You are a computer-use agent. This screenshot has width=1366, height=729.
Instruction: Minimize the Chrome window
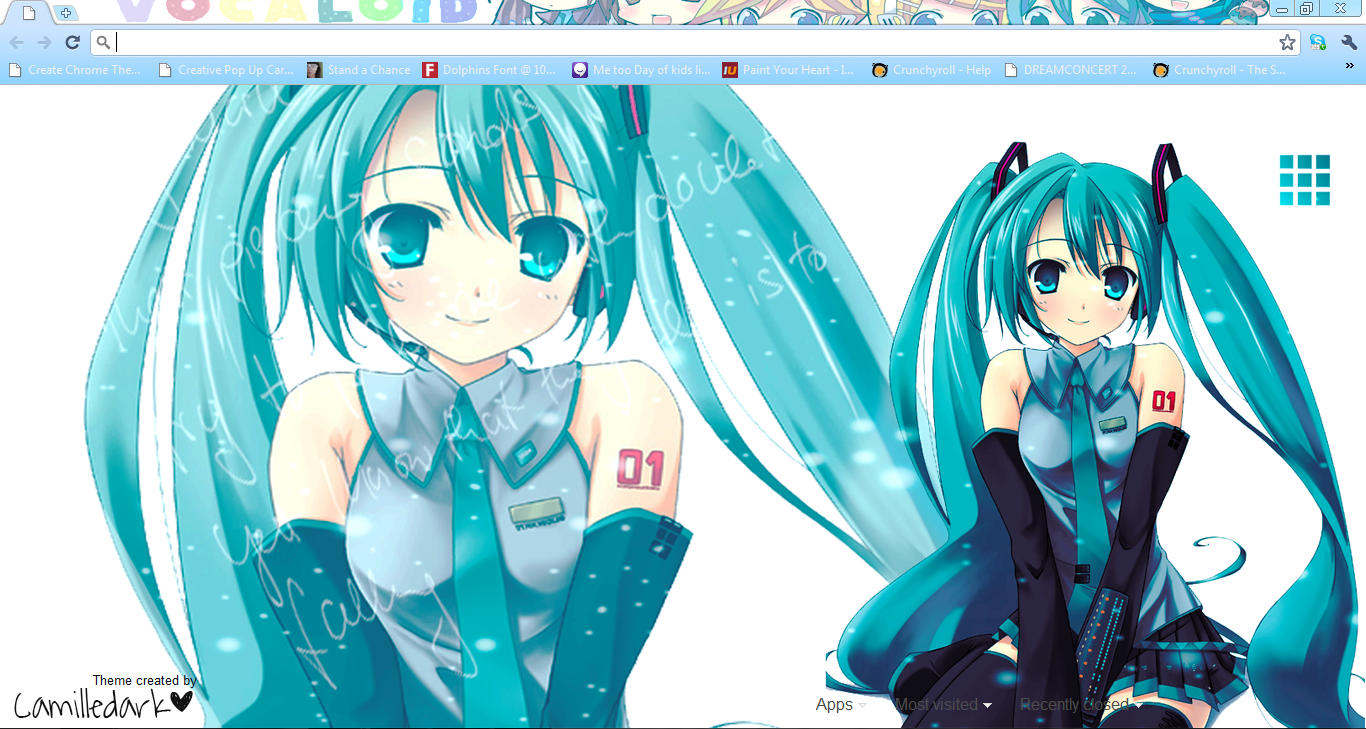[x=1282, y=9]
